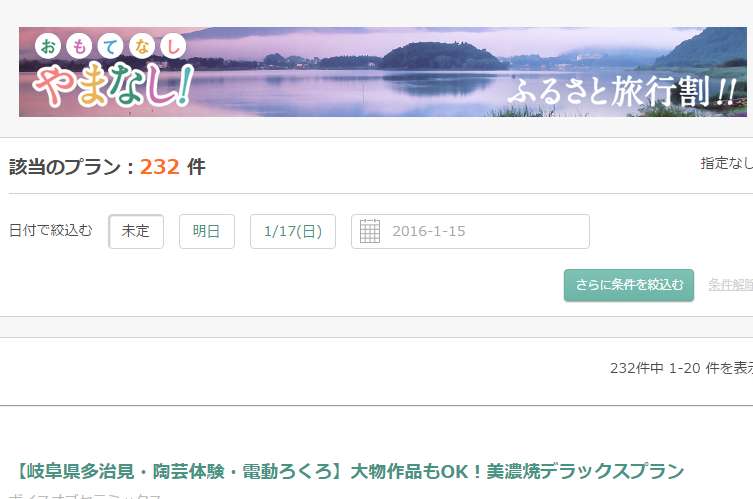Select the 明日 date filter

point(207,231)
